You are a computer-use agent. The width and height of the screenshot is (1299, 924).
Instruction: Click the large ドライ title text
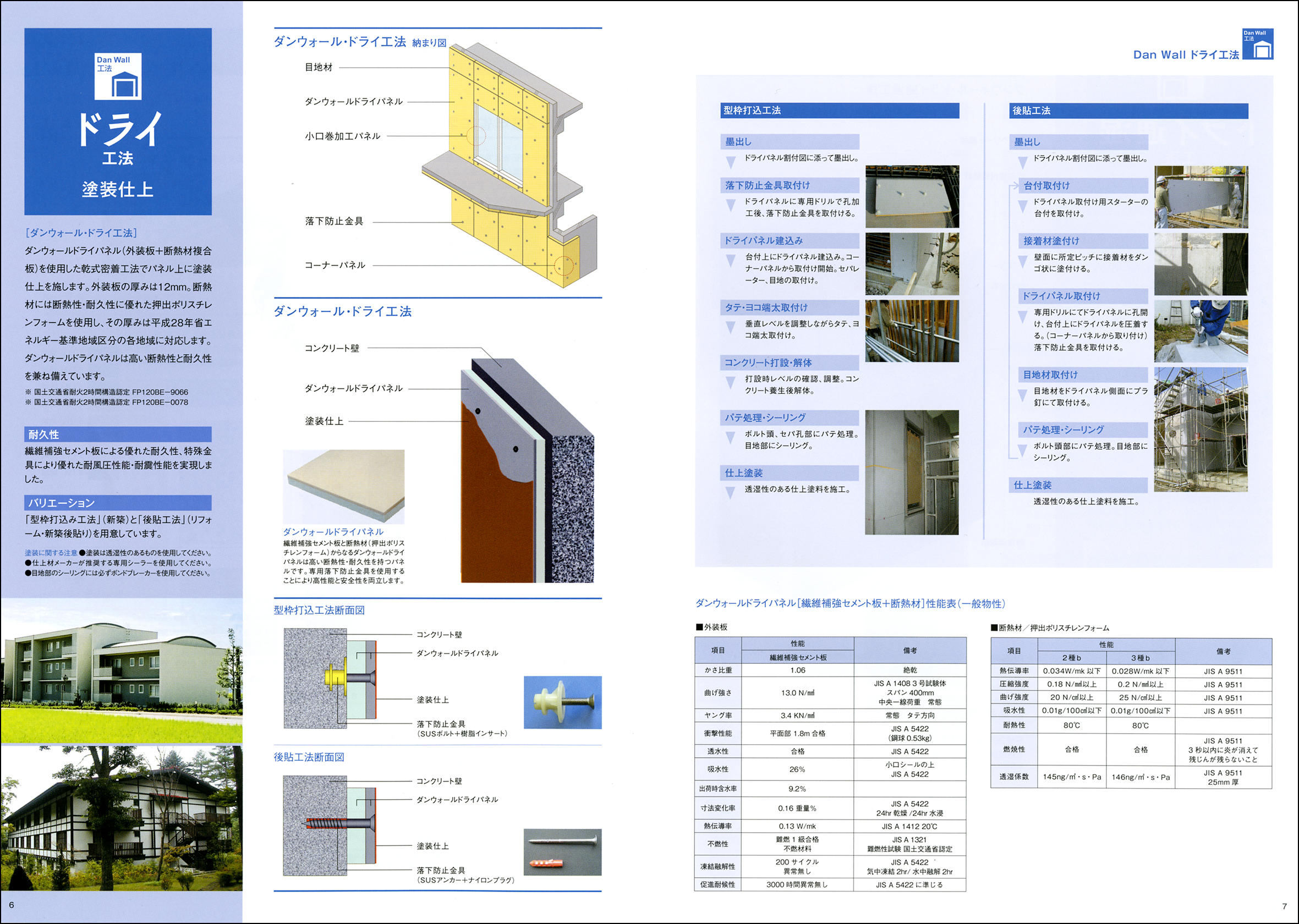click(118, 129)
